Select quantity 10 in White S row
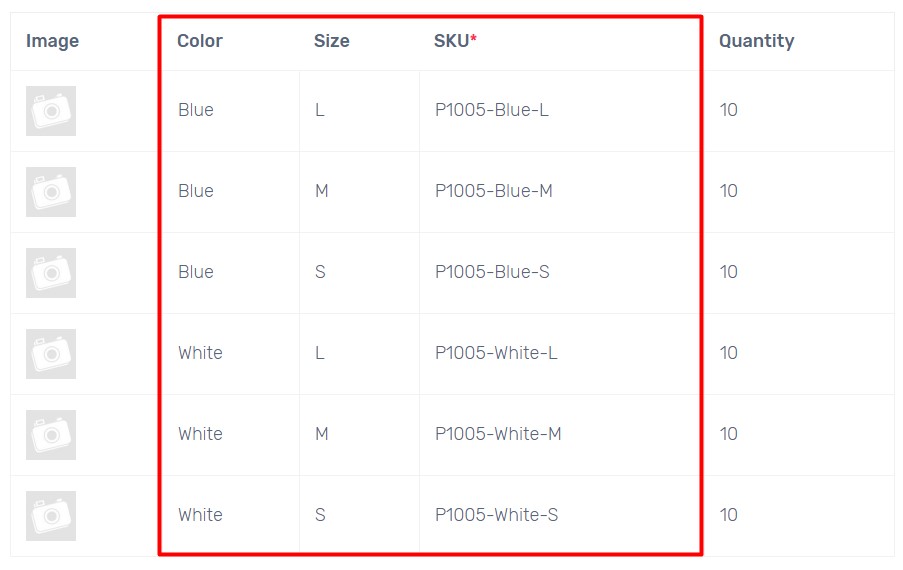Viewport: 903px width, 570px height. coord(729,515)
